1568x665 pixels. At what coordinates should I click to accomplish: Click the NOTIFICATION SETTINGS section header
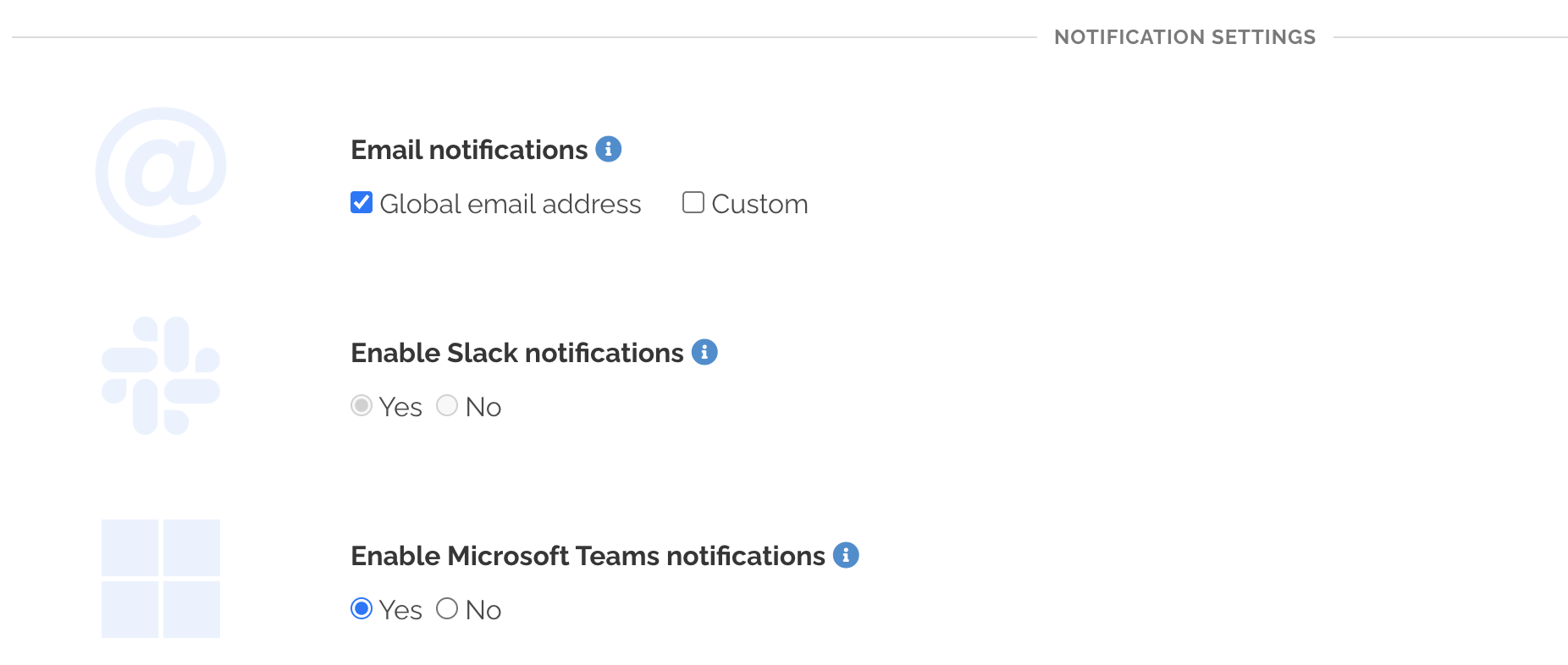click(1184, 36)
